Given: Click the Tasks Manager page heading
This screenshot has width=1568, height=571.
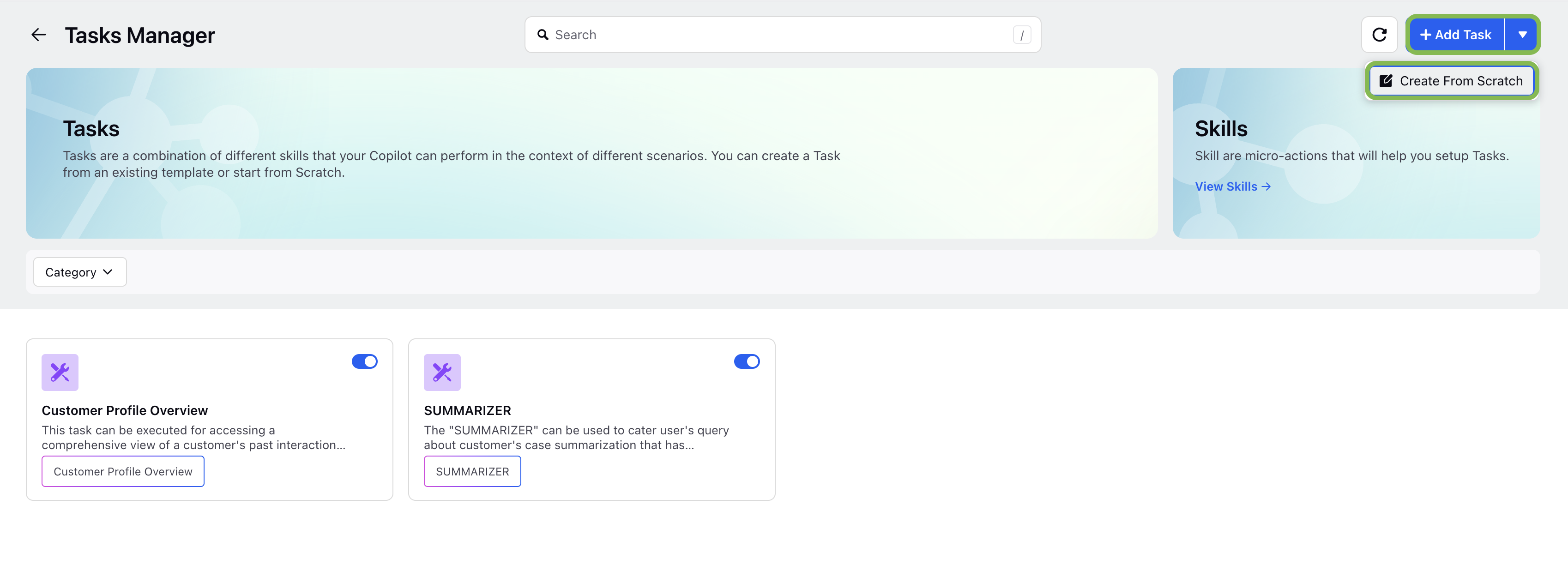Looking at the screenshot, I should click(x=140, y=35).
